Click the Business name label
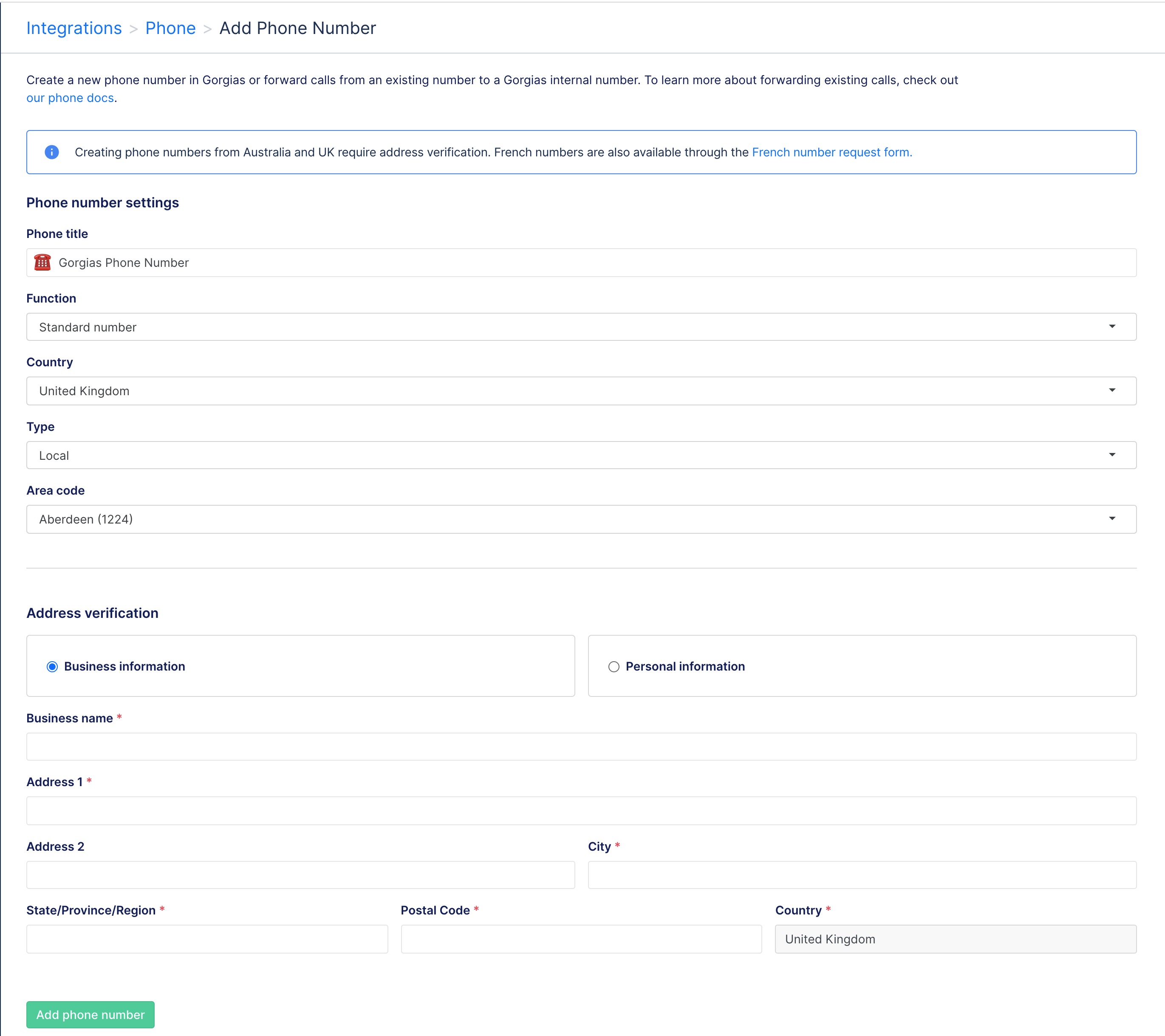Image resolution: width=1165 pixels, height=1036 pixels. click(70, 719)
